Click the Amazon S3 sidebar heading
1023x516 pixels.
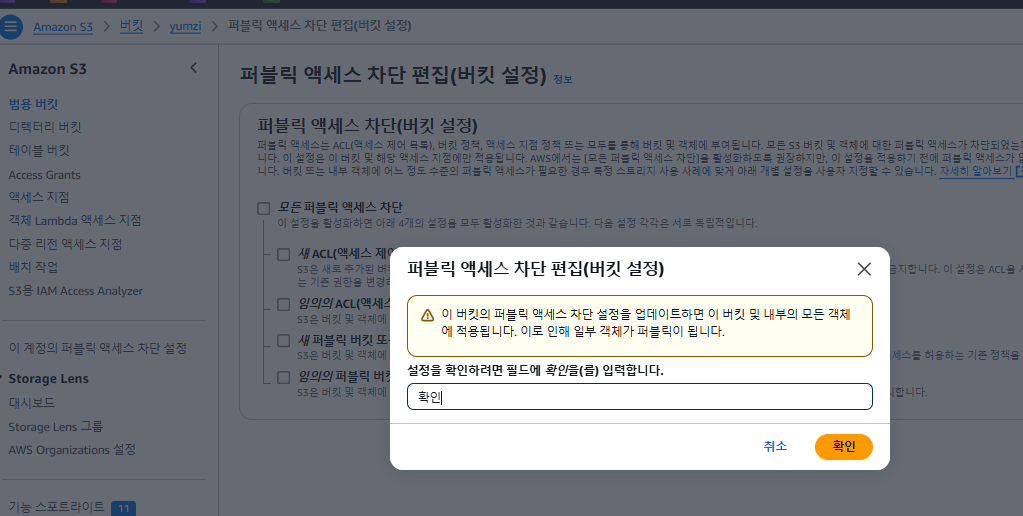[48, 69]
